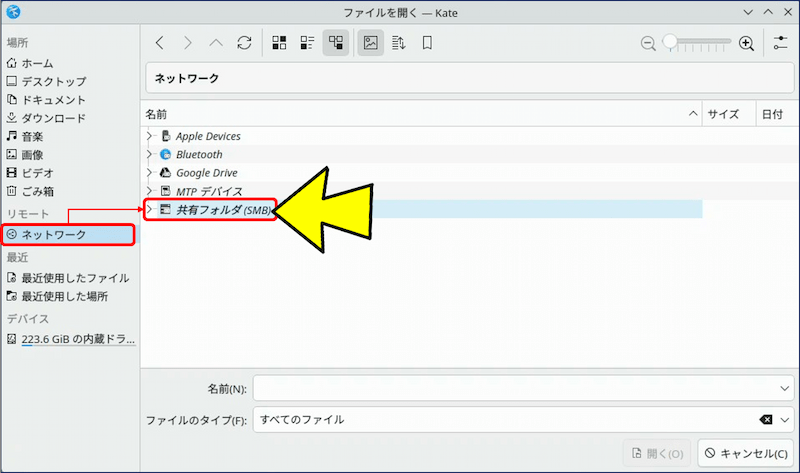This screenshot has height=473, width=800.
Task: Select the Bluetooth row
Action: [x=423, y=154]
